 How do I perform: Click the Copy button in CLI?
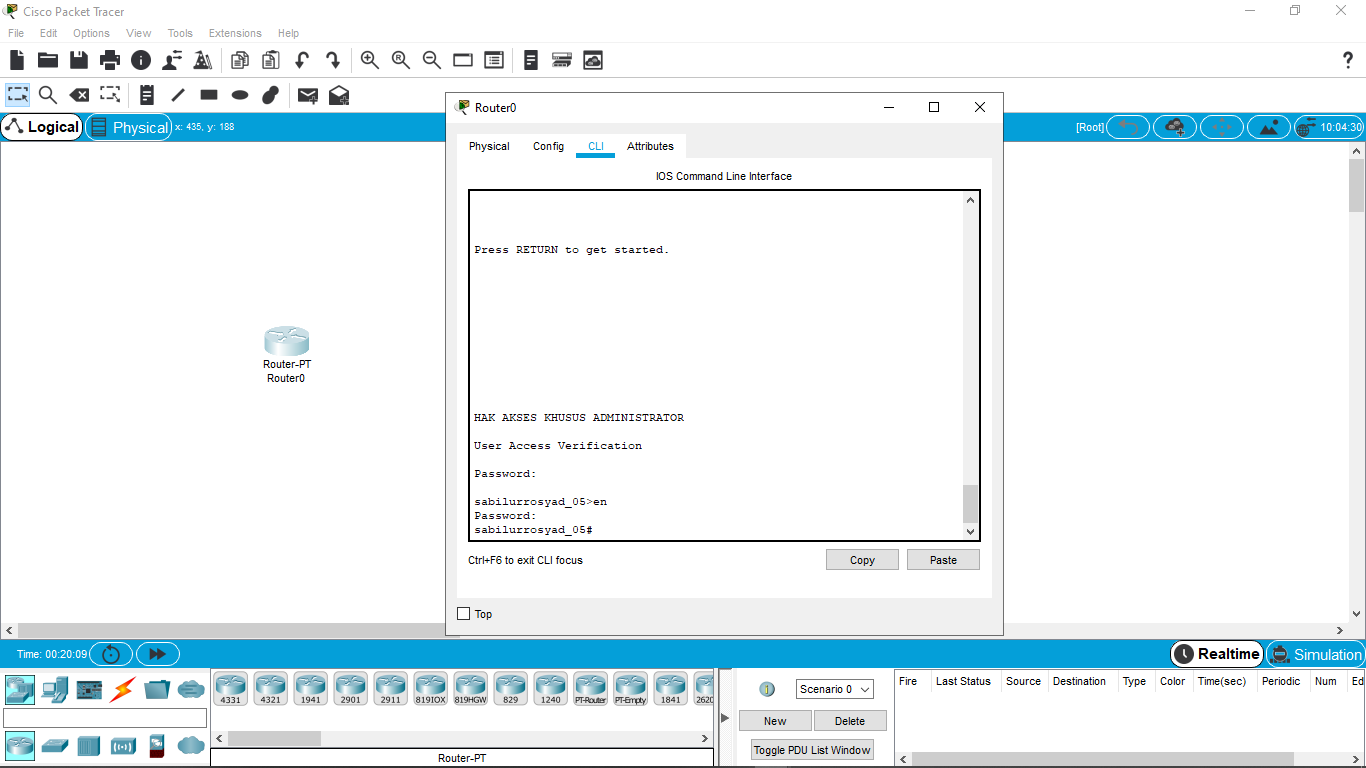862,560
